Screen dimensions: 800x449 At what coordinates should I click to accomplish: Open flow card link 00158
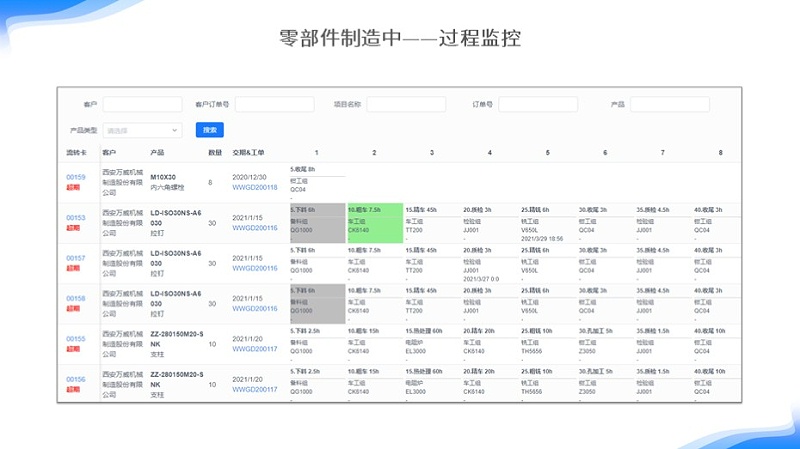coord(76,298)
